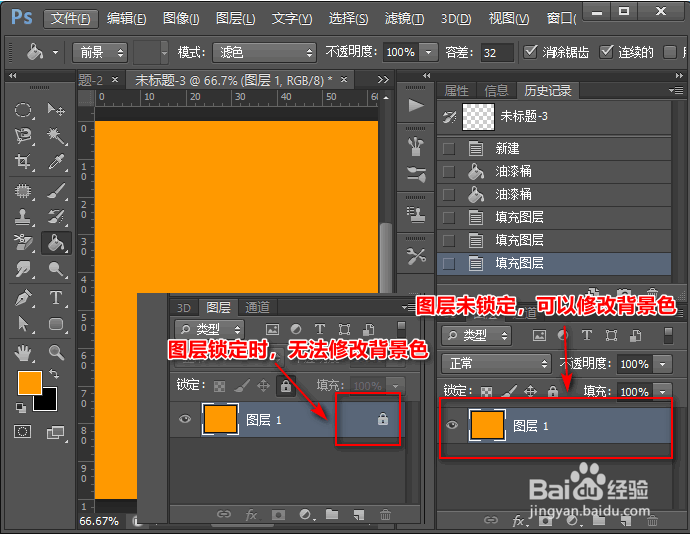Screen dimensions: 690x535
Task: Swap foreground and background colors
Action: point(54,374)
